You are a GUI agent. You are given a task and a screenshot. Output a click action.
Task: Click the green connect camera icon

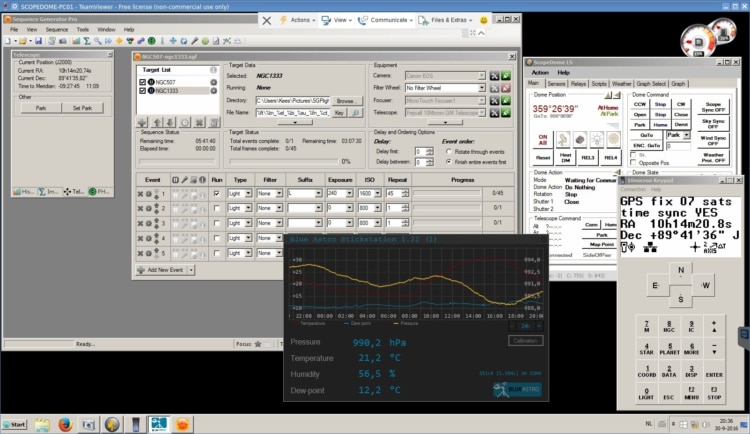point(506,76)
